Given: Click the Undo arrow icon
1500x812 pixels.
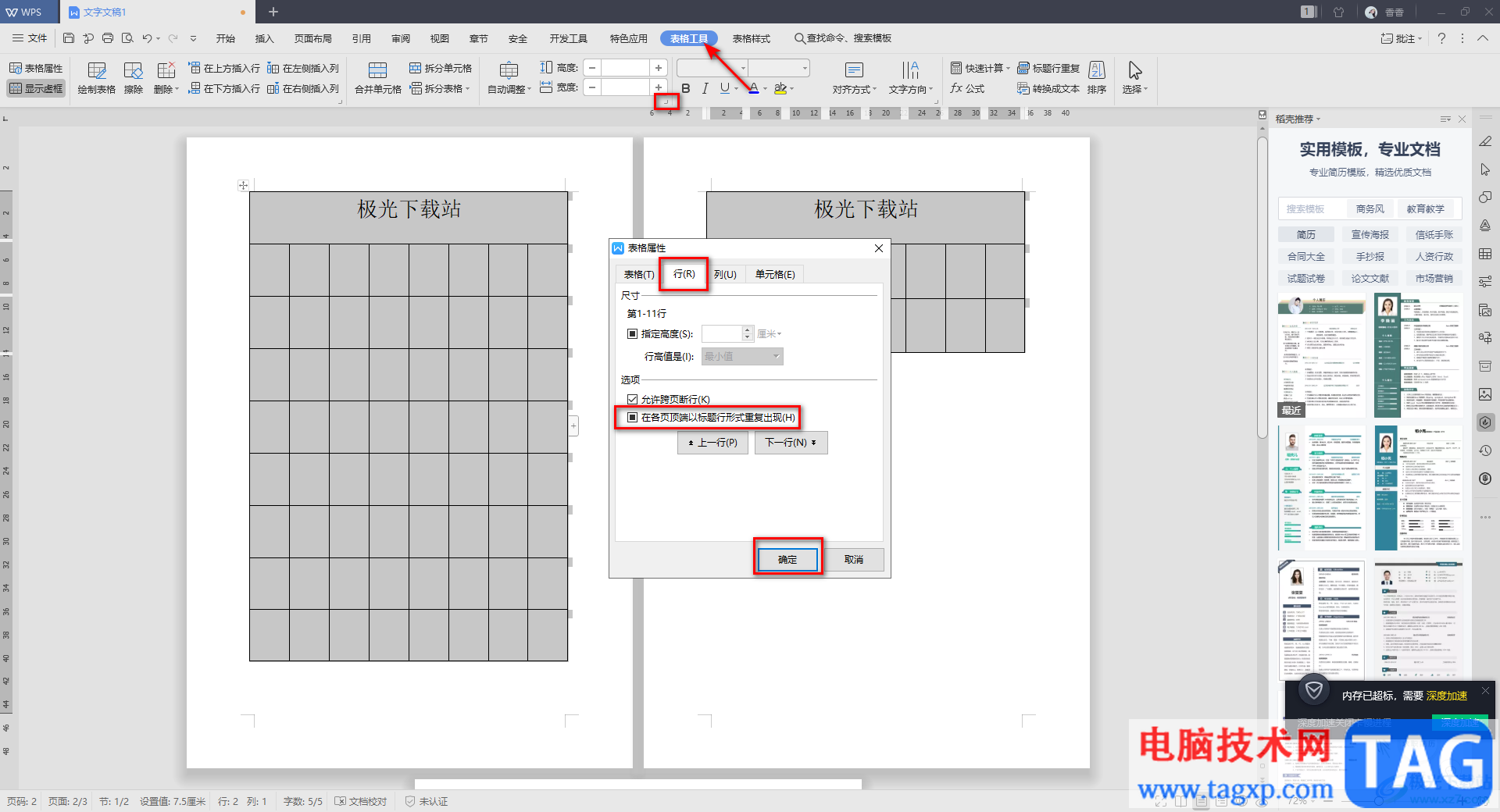Looking at the screenshot, I should pyautogui.click(x=147, y=38).
